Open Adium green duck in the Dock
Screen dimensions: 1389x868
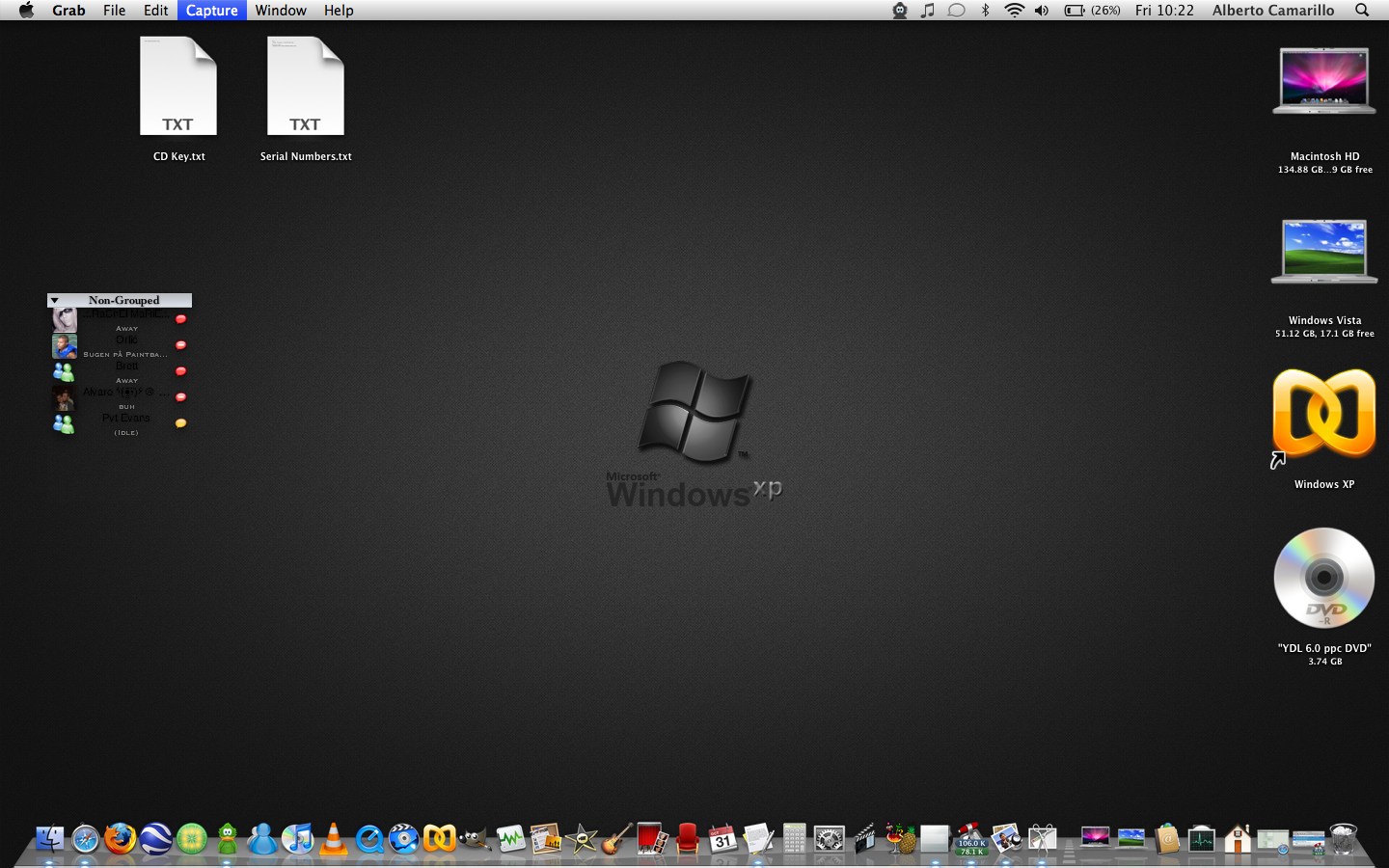click(228, 839)
